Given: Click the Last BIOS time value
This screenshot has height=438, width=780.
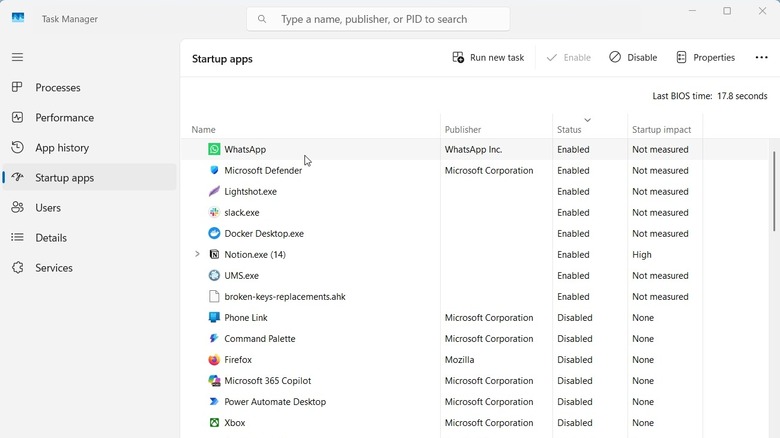Looking at the screenshot, I should pos(742,96).
